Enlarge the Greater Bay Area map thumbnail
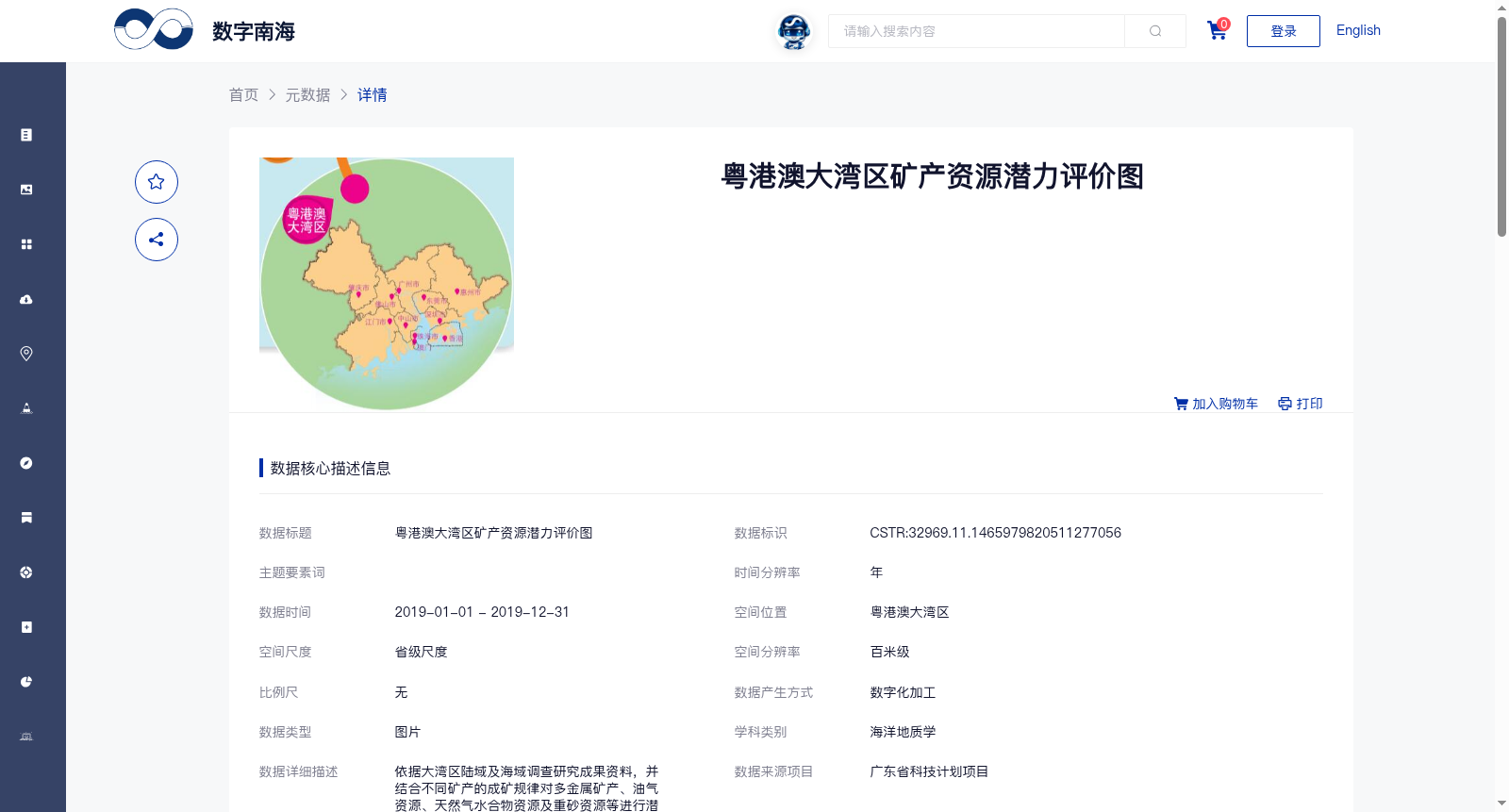The width and height of the screenshot is (1509, 812). pos(387,284)
